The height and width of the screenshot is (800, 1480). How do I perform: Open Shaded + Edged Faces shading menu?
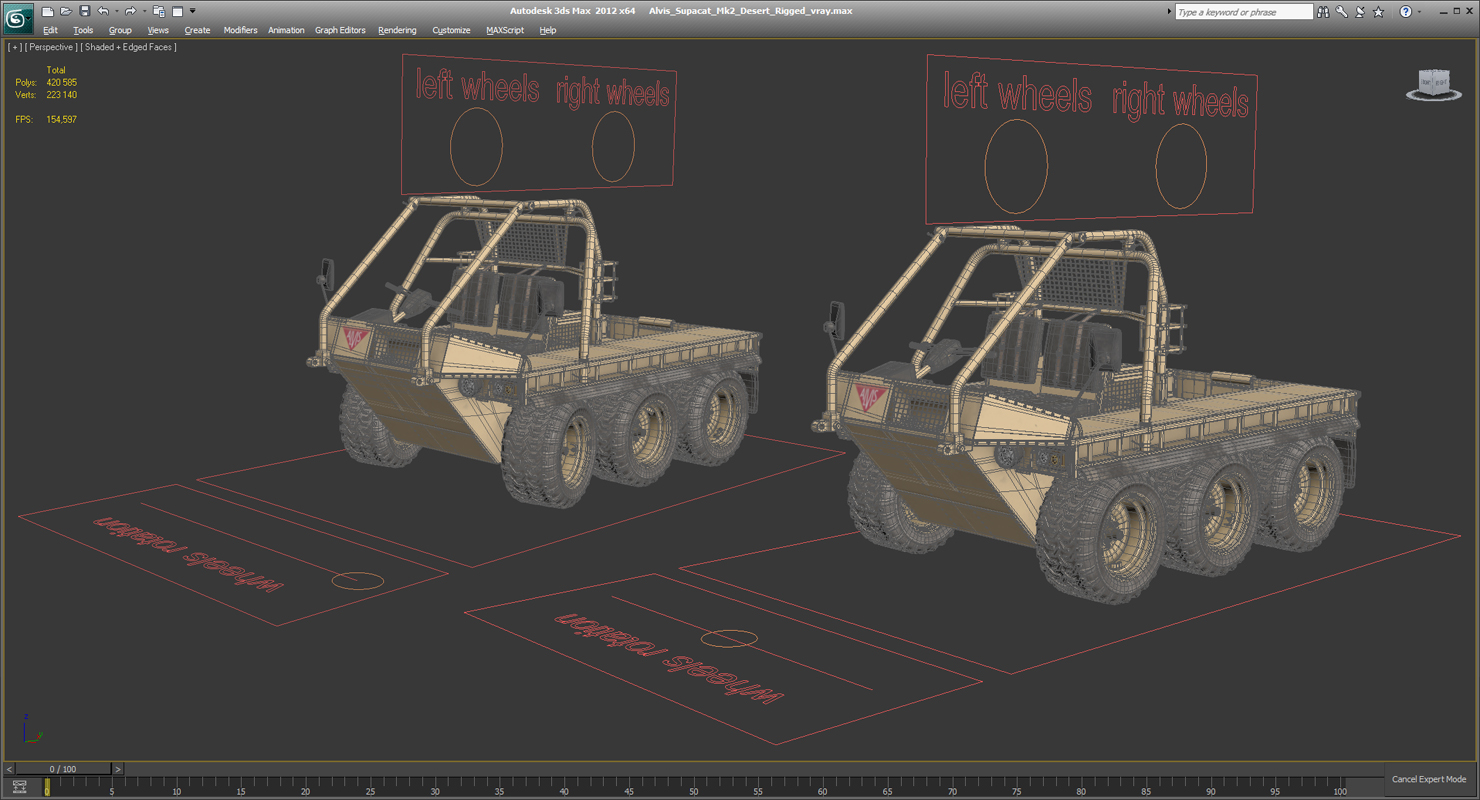pyautogui.click(x=129, y=47)
